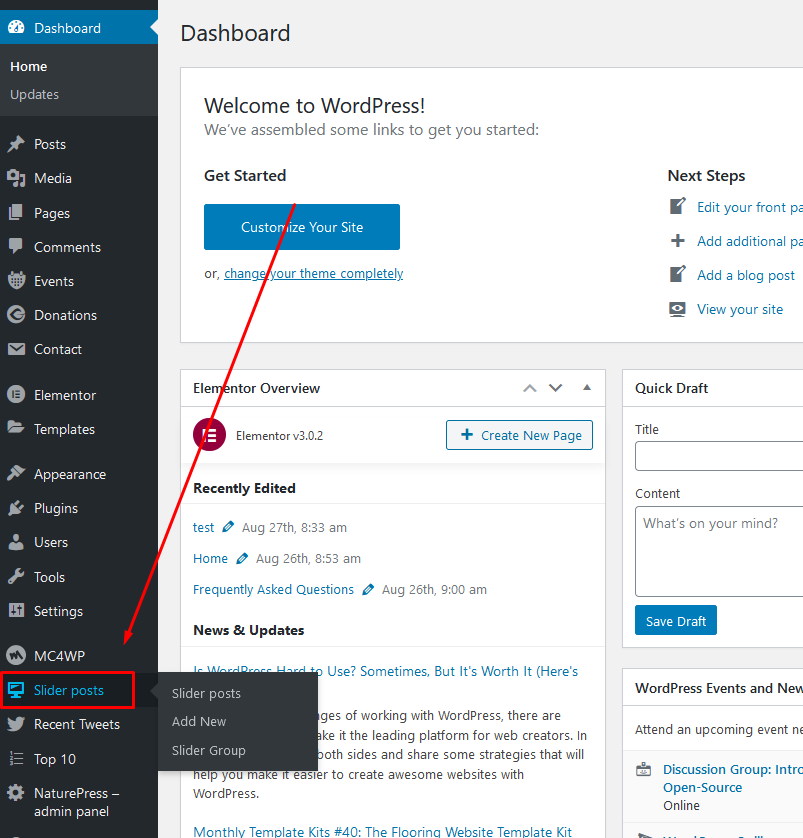Click the Pages icon in sidebar
The image size is (803, 838).
pyautogui.click(x=16, y=212)
